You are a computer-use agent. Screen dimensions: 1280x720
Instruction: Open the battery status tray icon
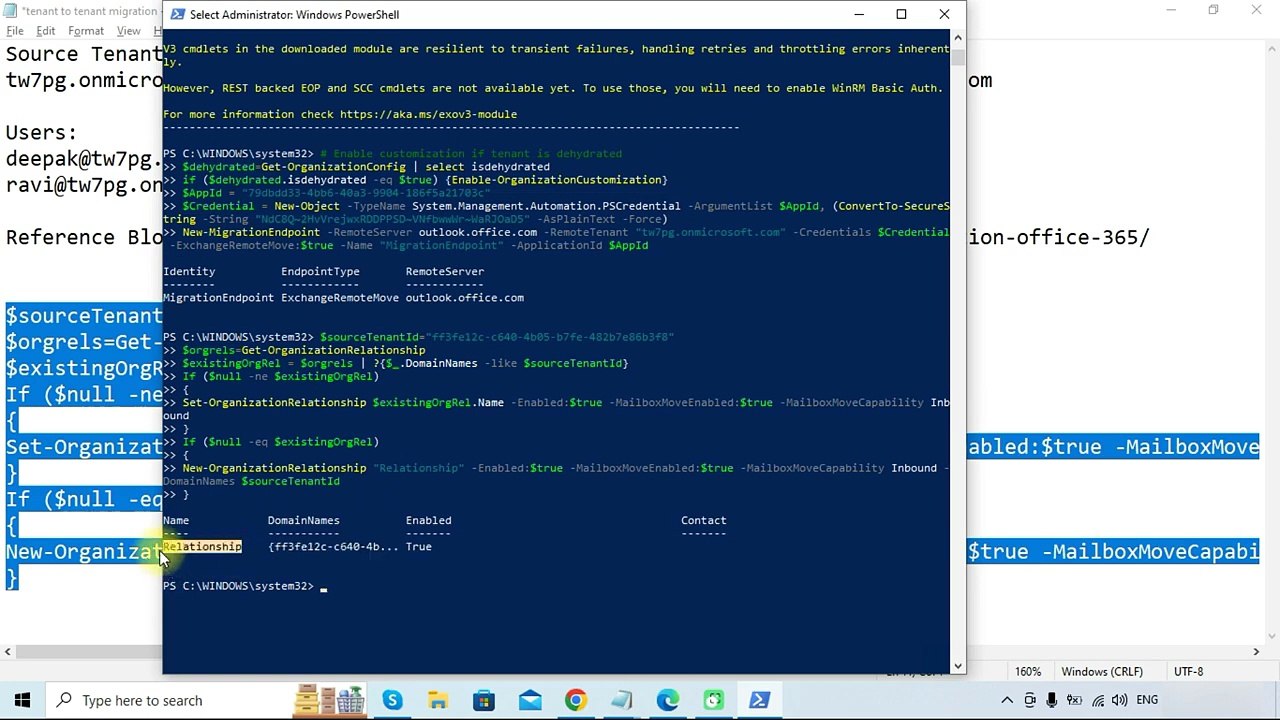tap(1075, 700)
